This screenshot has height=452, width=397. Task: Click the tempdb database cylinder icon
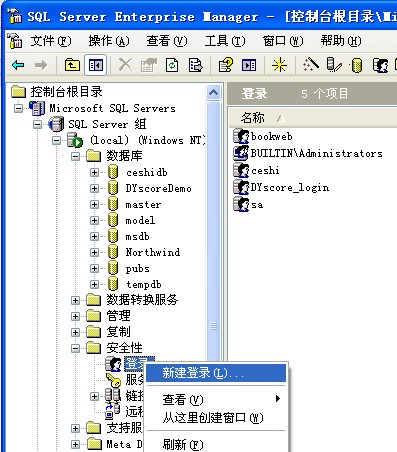(x=113, y=284)
